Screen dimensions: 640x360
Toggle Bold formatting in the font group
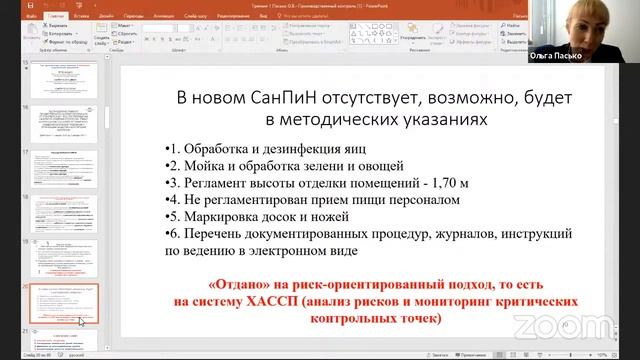tap(147, 39)
